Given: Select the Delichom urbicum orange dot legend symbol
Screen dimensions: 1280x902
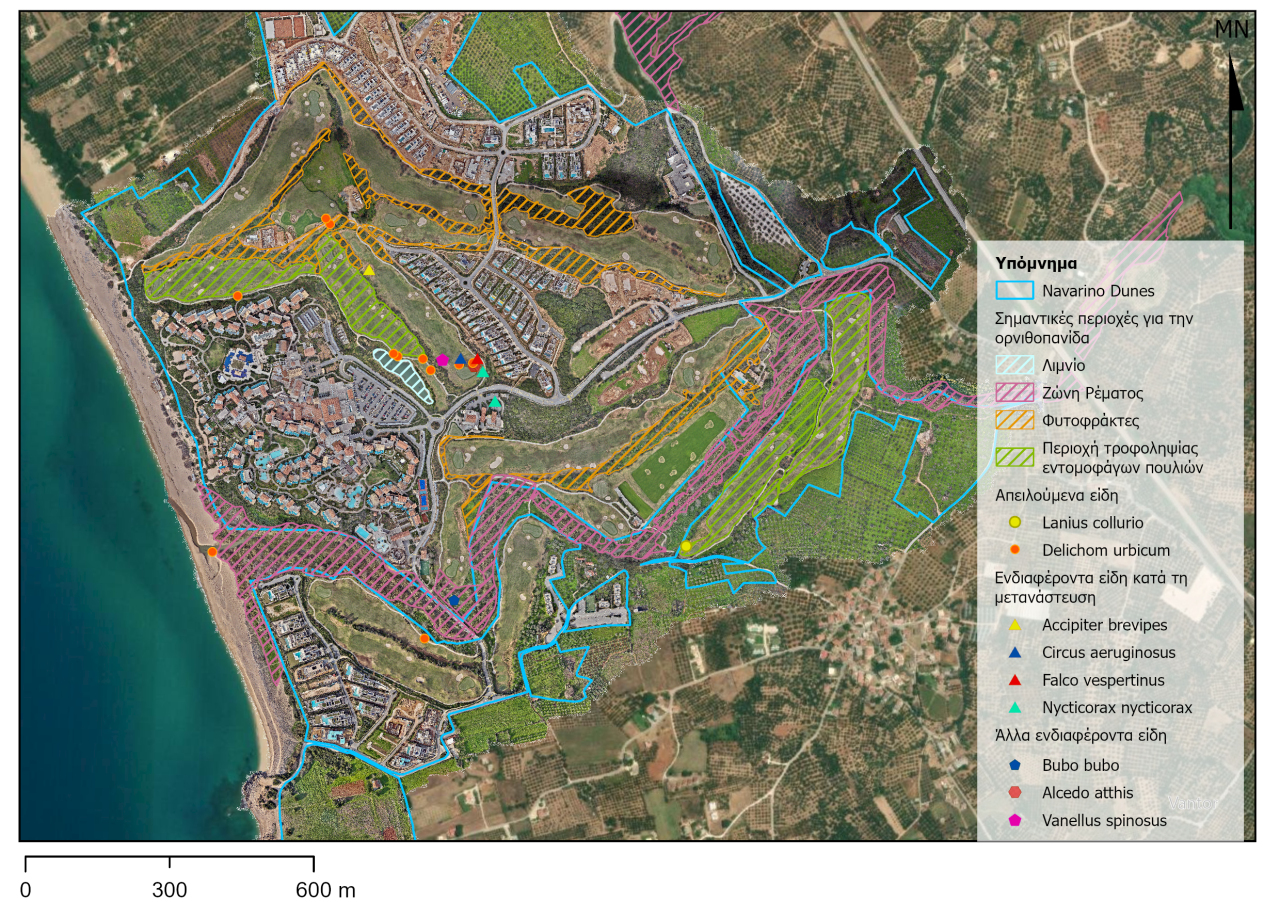Looking at the screenshot, I should pyautogui.click(x=1015, y=550).
